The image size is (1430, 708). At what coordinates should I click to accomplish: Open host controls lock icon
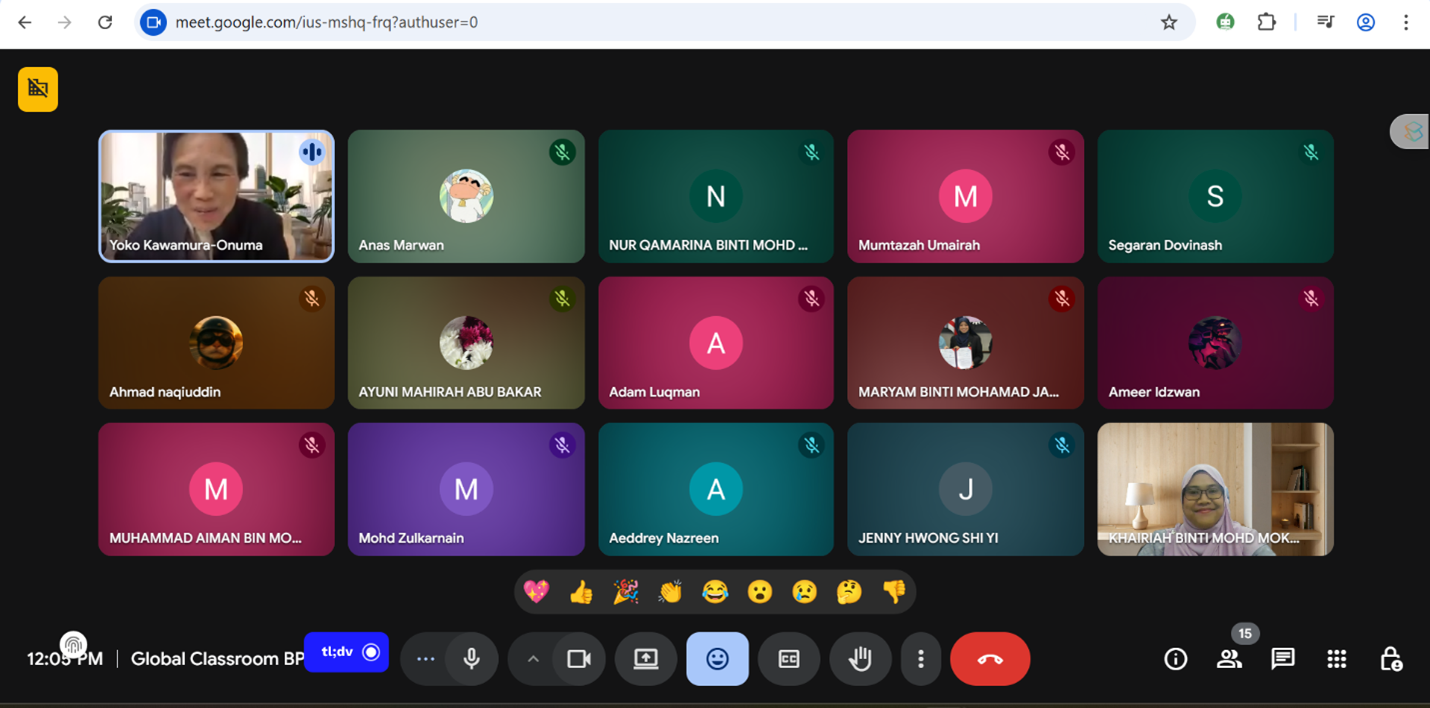pos(1390,659)
